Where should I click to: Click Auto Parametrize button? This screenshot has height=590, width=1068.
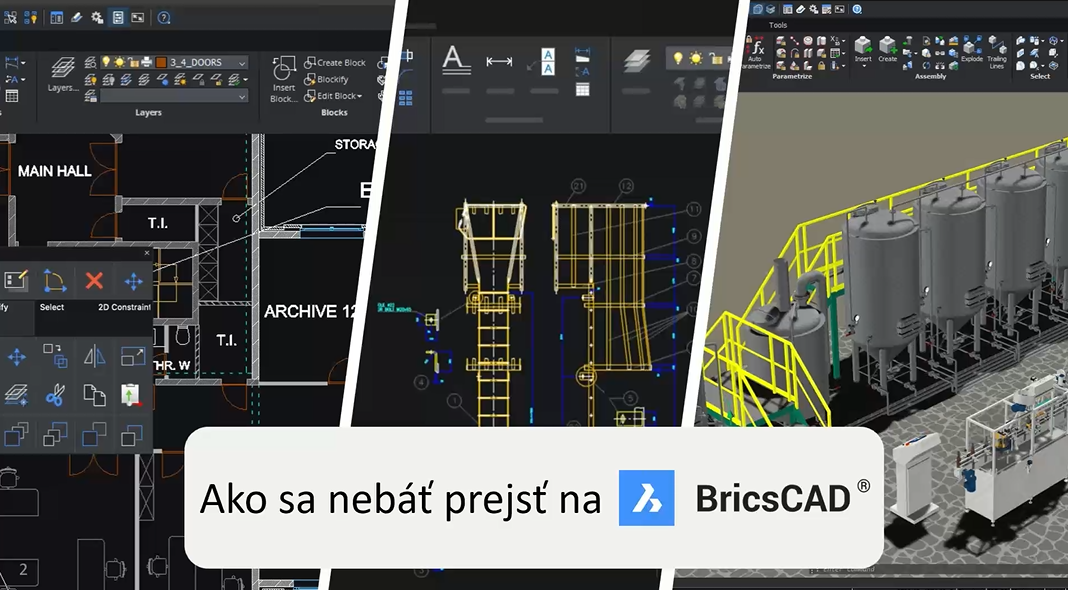pos(755,54)
